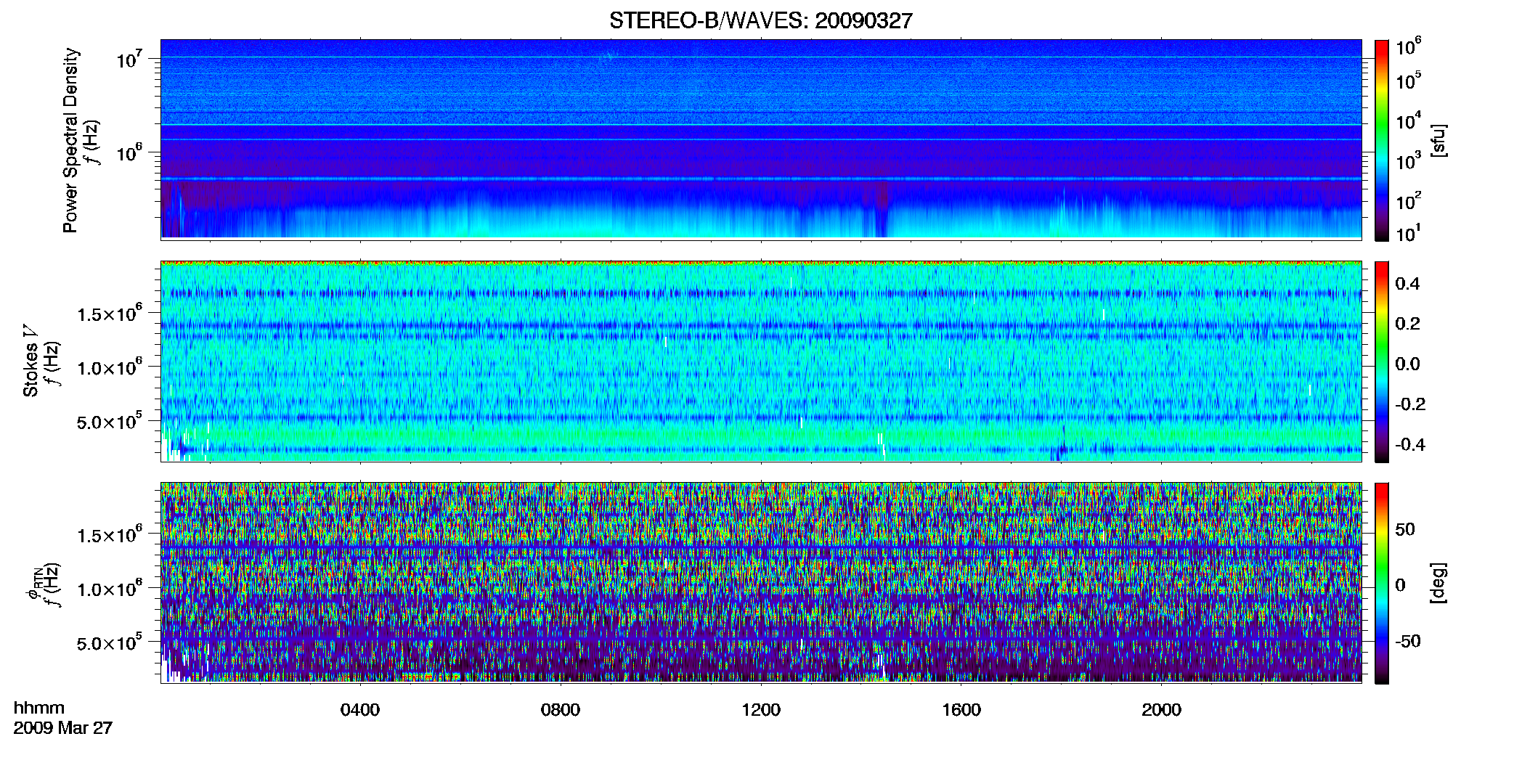Click the dark dropout near 1430 in top spectrogram
The height and width of the screenshot is (784, 1522).
coord(882,211)
